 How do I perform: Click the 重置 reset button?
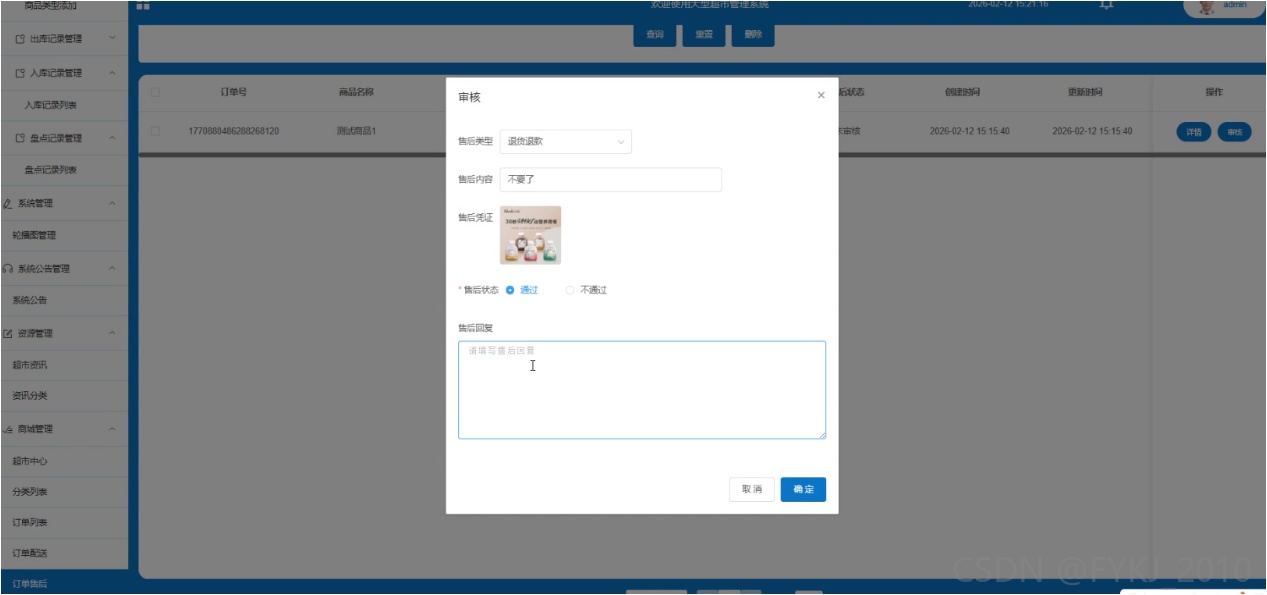pyautogui.click(x=704, y=35)
